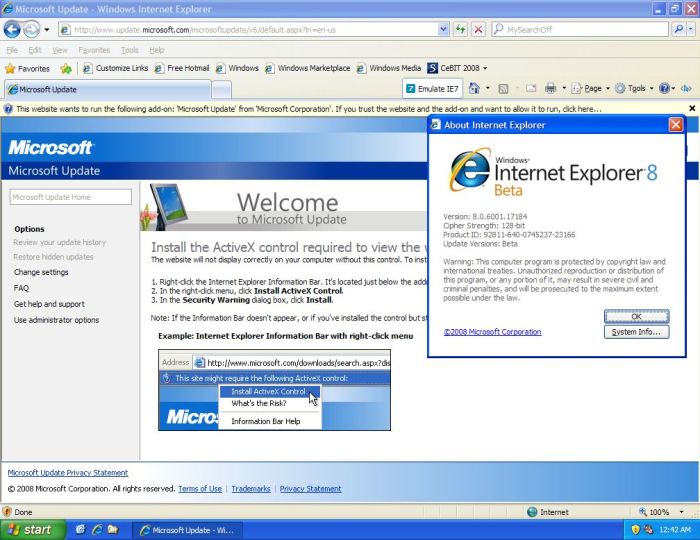
Task: Open the Trademarks link
Action: click(x=251, y=489)
